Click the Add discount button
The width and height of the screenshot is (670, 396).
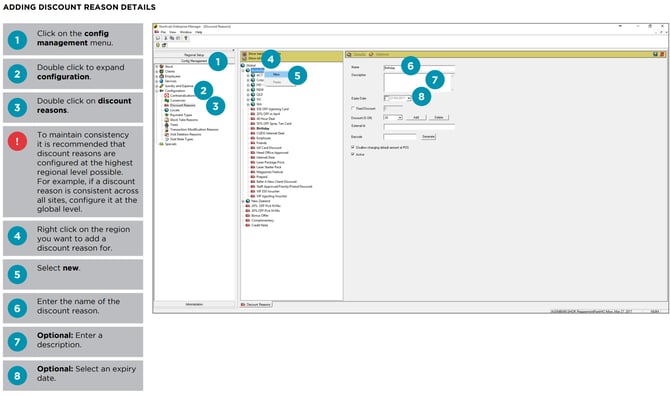416,117
